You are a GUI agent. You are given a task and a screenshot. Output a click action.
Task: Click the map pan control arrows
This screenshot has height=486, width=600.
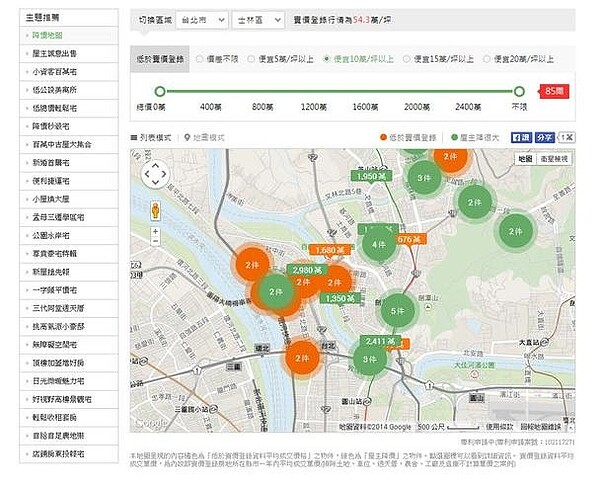click(155, 174)
